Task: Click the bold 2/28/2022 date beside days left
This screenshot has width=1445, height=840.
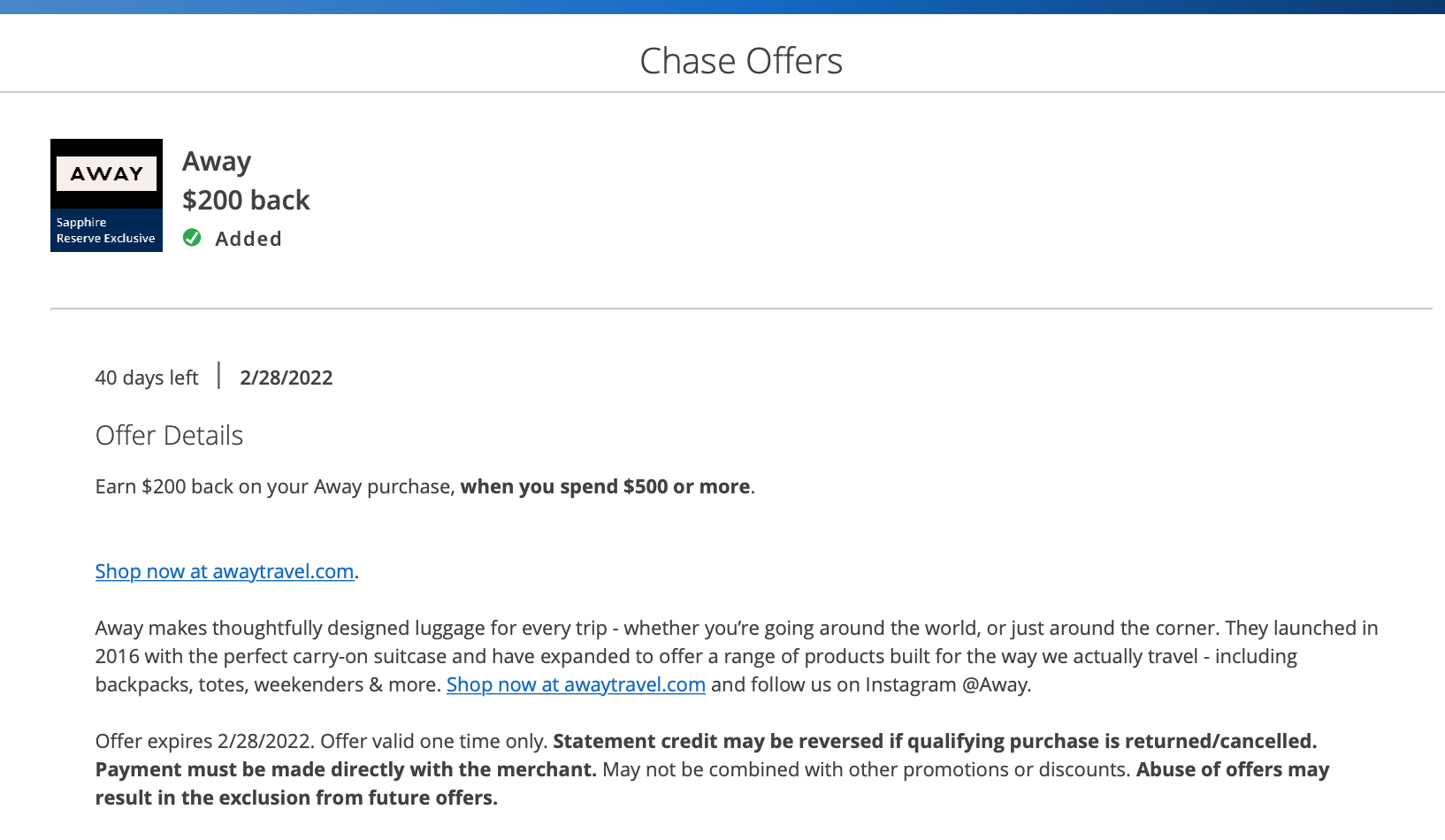Action: 287,378
